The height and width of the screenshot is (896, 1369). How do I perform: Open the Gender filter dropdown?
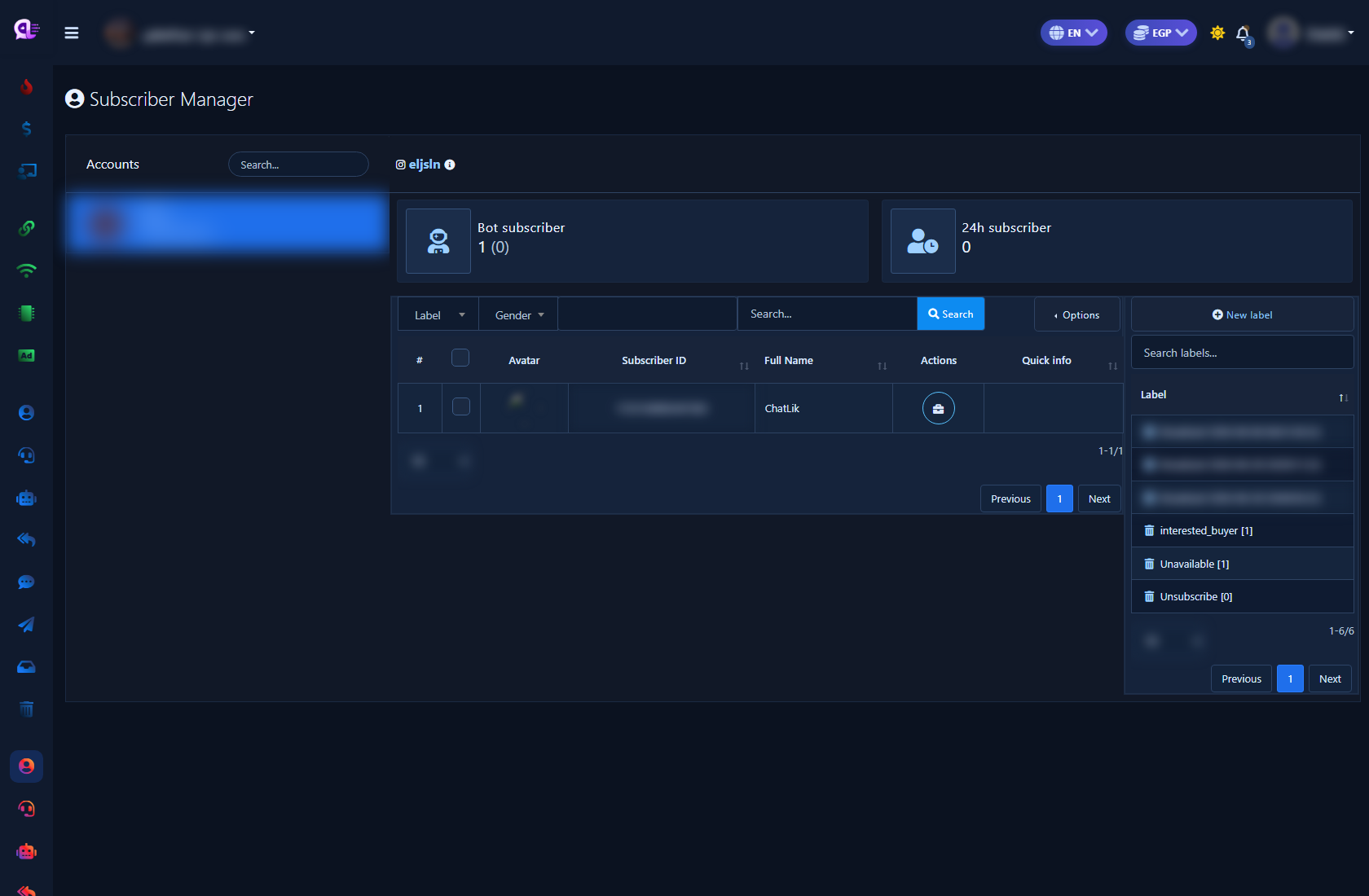pyautogui.click(x=518, y=314)
